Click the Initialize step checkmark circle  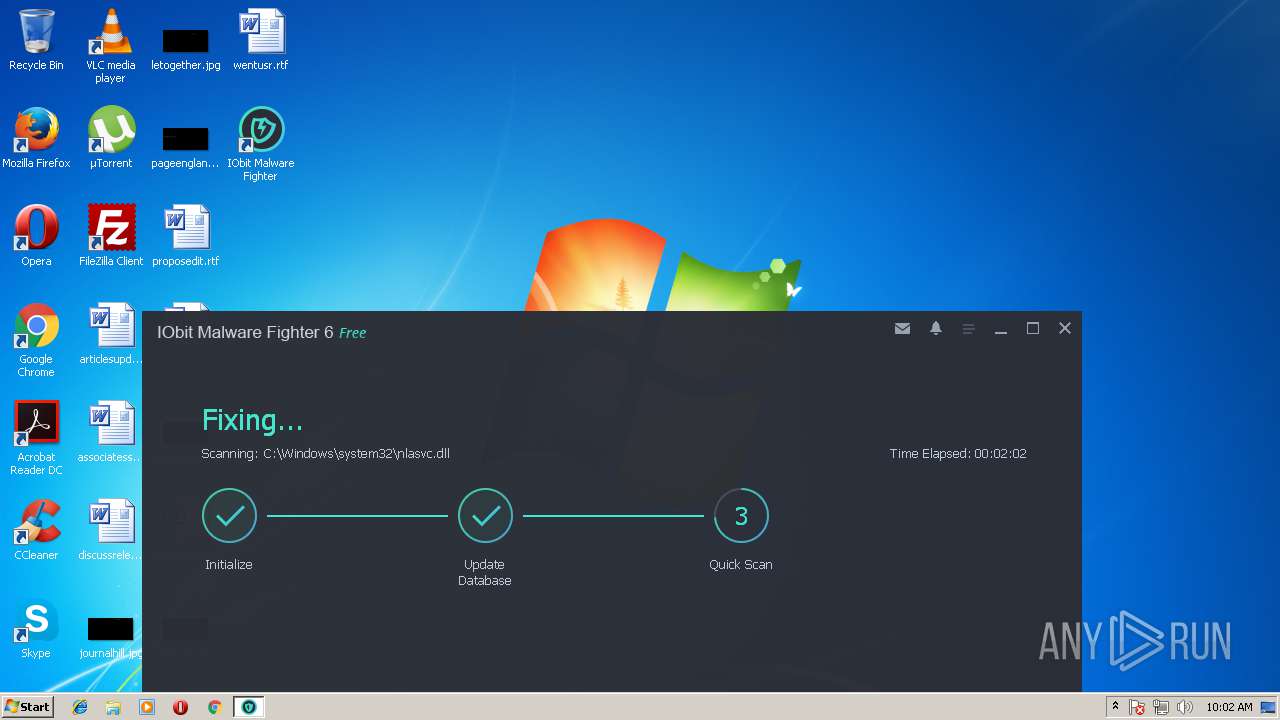click(229, 516)
